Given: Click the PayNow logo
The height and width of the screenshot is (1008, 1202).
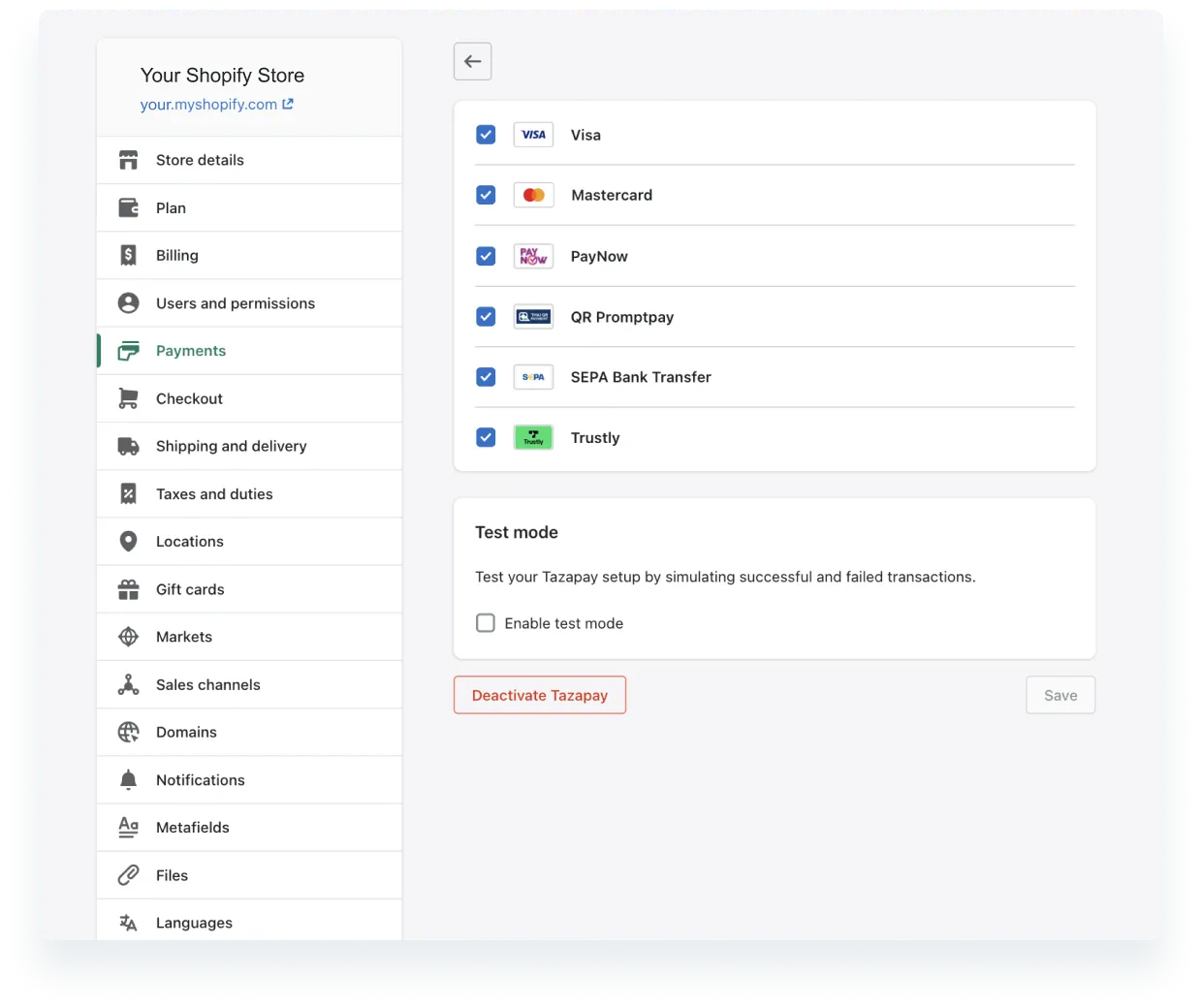Looking at the screenshot, I should (x=533, y=256).
